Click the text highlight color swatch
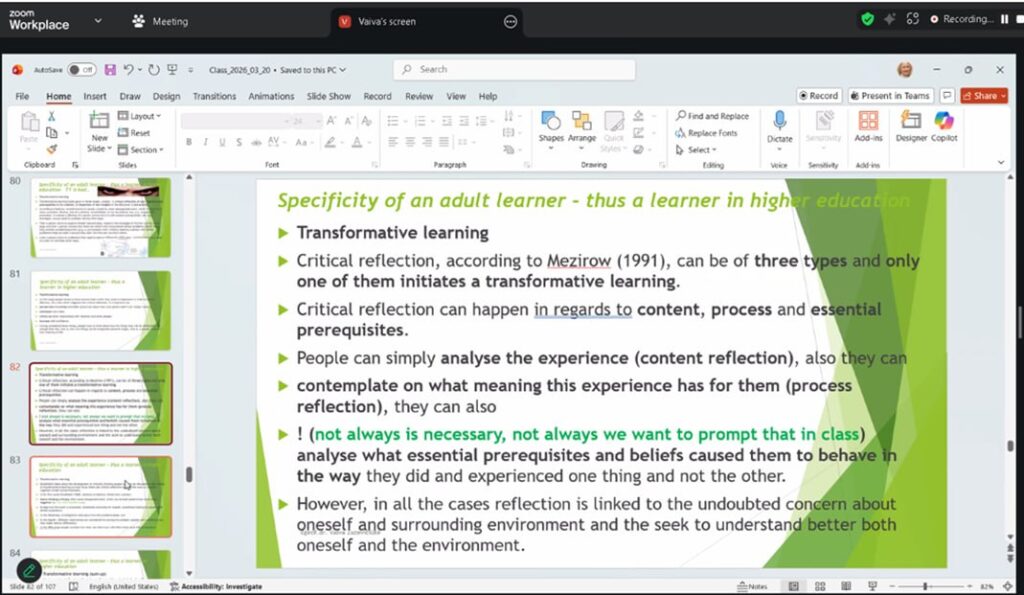This screenshot has width=1024, height=595. coord(330,142)
